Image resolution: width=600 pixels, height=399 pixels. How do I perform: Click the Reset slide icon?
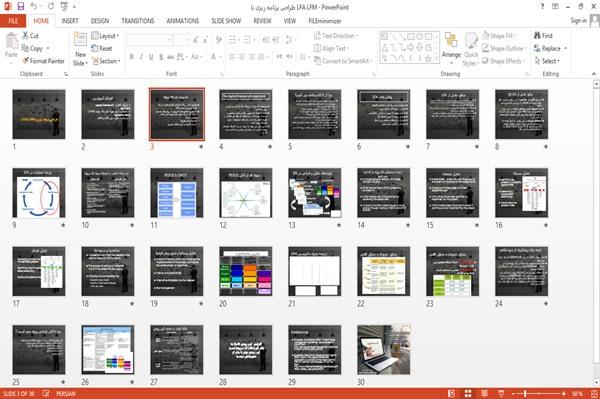pyautogui.click(x=95, y=48)
